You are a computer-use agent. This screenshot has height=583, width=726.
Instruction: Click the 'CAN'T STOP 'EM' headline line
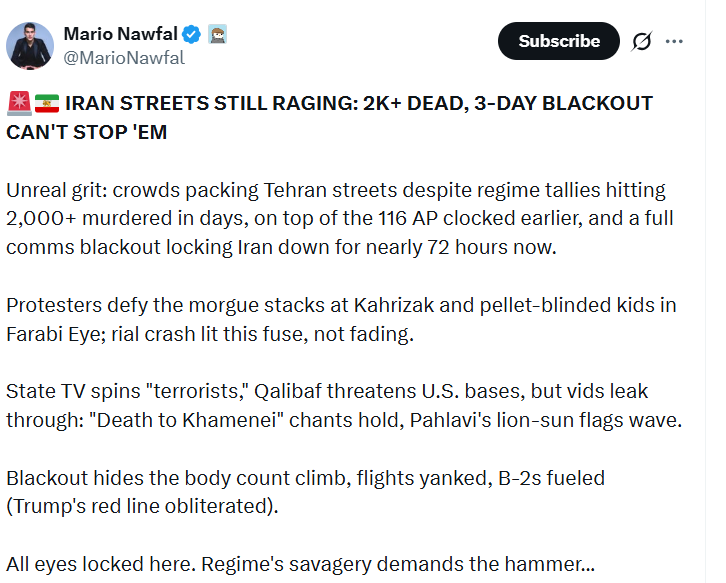87,131
